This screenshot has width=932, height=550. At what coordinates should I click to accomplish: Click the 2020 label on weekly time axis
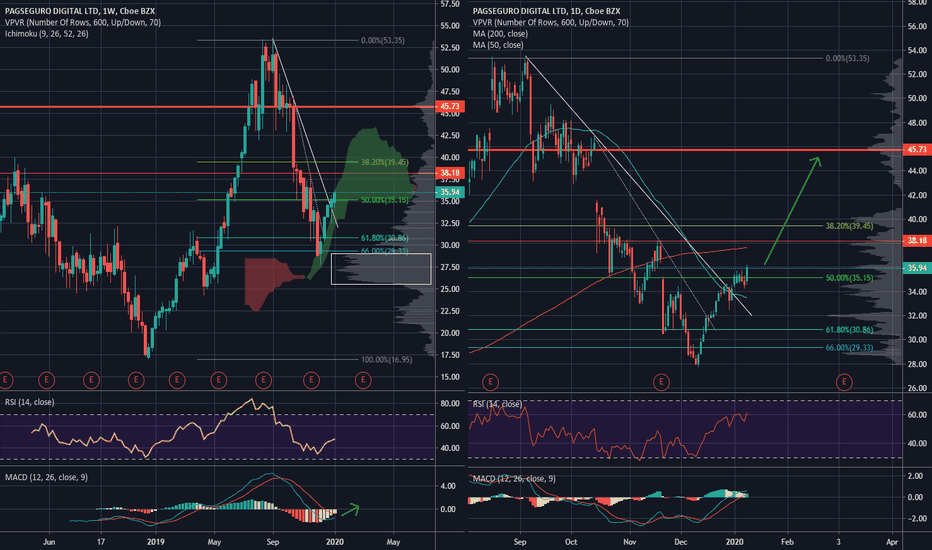(335, 542)
